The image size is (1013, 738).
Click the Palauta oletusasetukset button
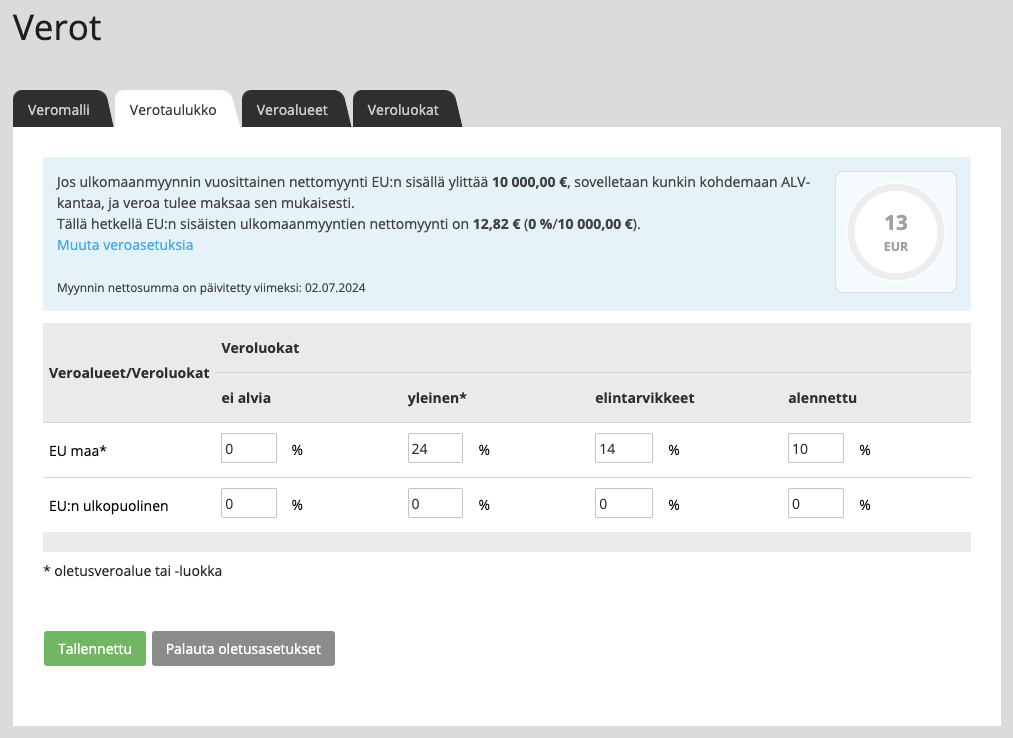pos(243,649)
